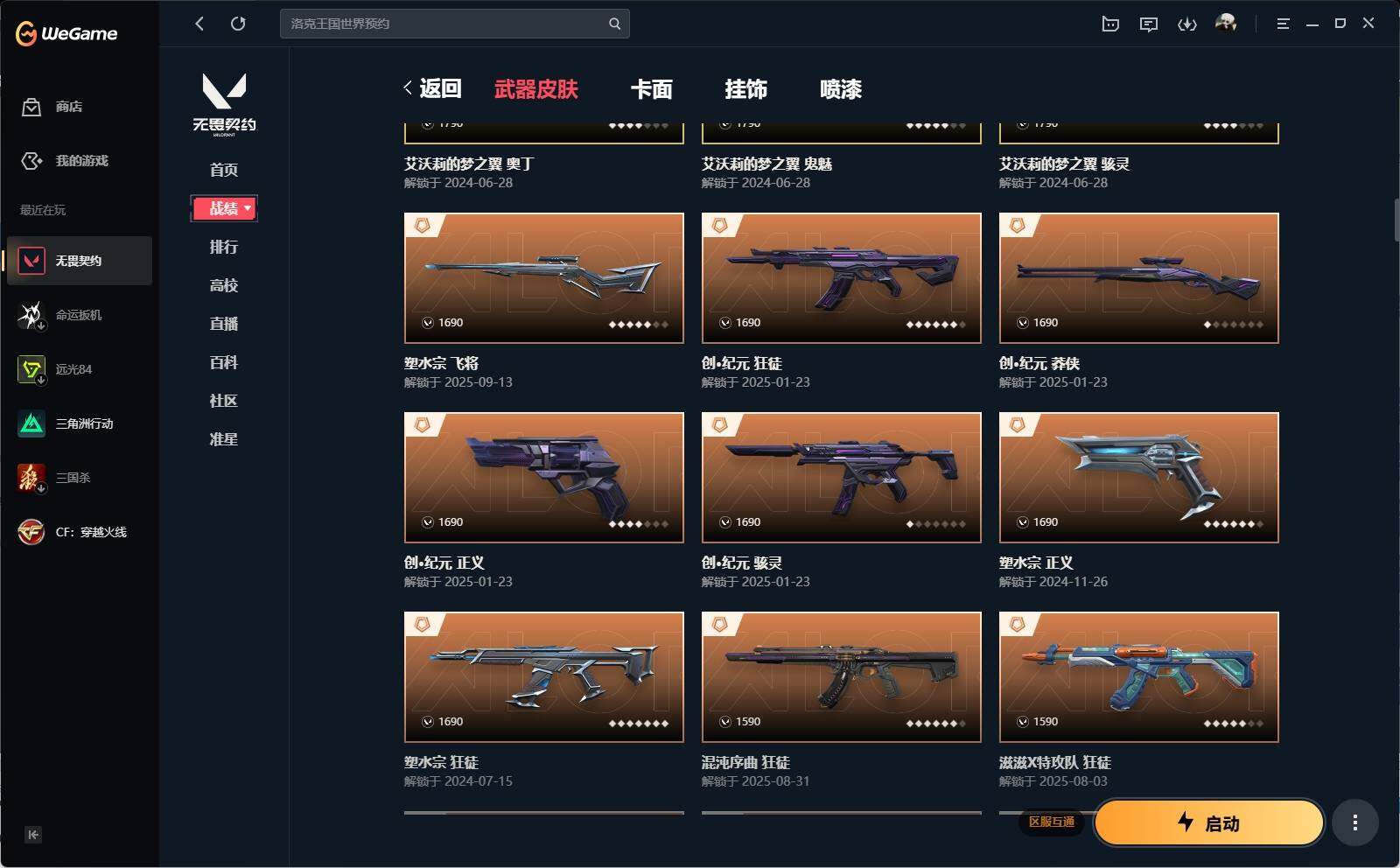Go back with the top bar arrow

click(x=199, y=24)
